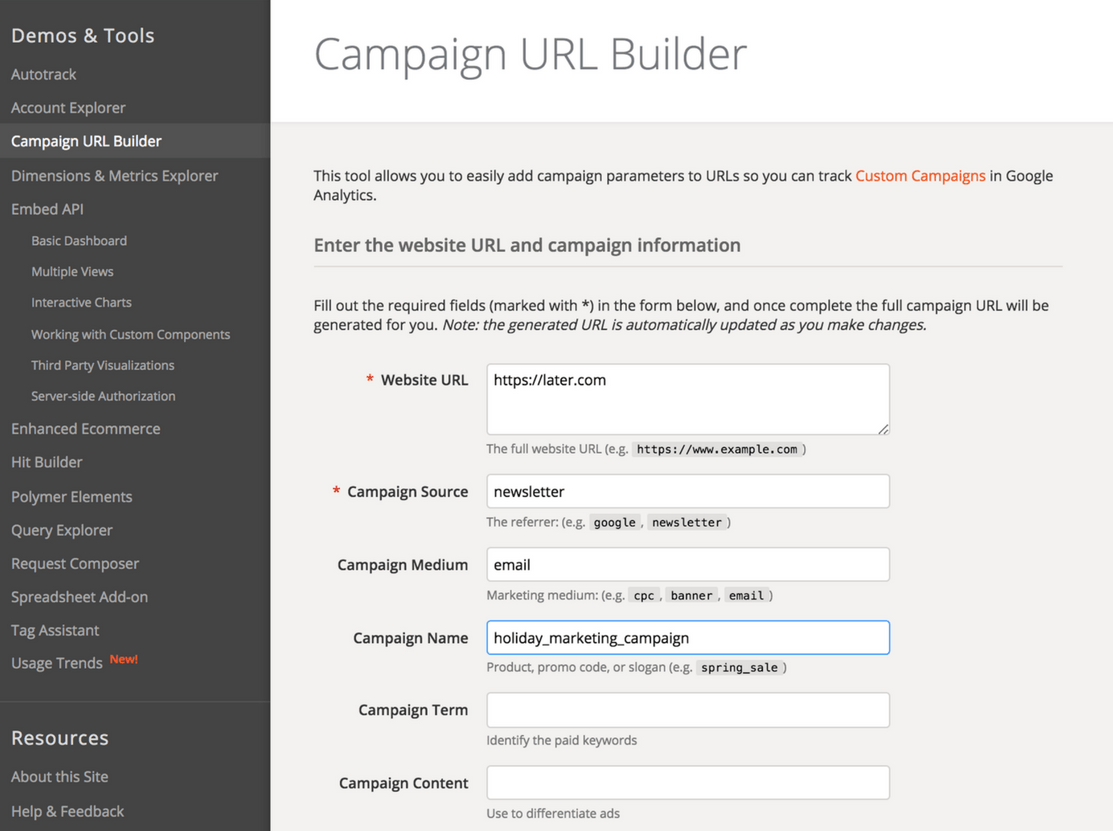Click the Campaign Source label
The image size is (1113, 831).
(407, 492)
